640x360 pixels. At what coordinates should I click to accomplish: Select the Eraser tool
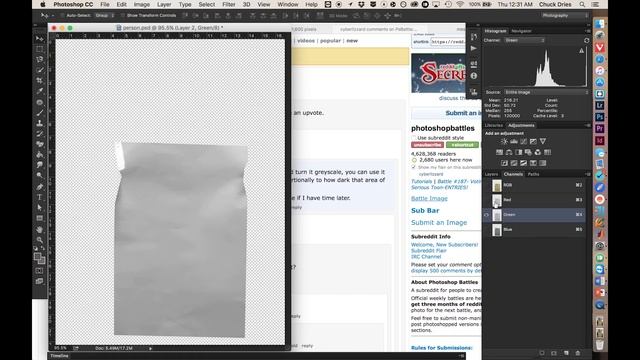tap(40, 144)
